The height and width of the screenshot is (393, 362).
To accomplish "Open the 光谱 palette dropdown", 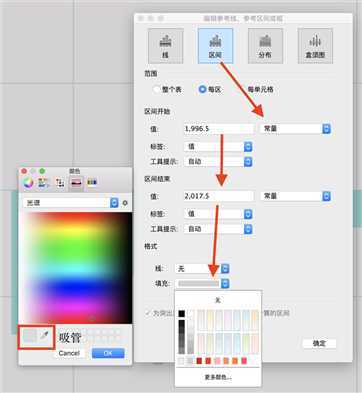I will coord(71,203).
